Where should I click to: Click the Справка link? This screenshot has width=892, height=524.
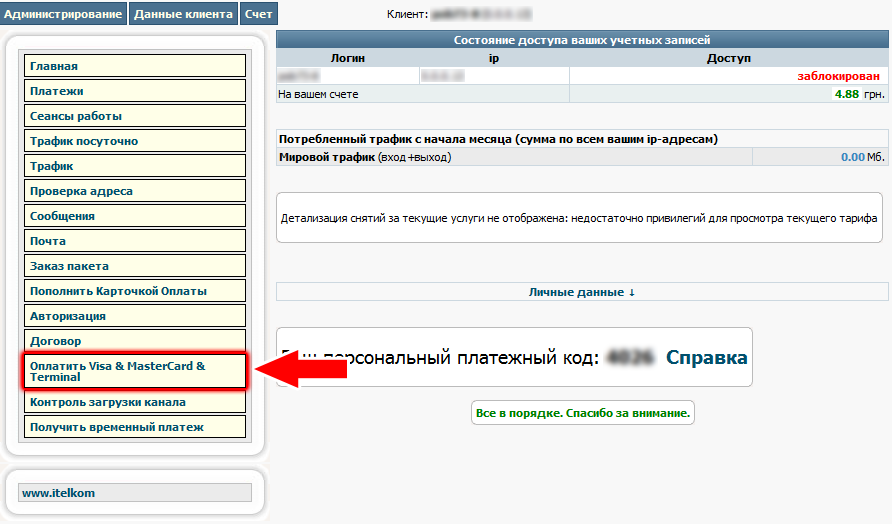(706, 357)
